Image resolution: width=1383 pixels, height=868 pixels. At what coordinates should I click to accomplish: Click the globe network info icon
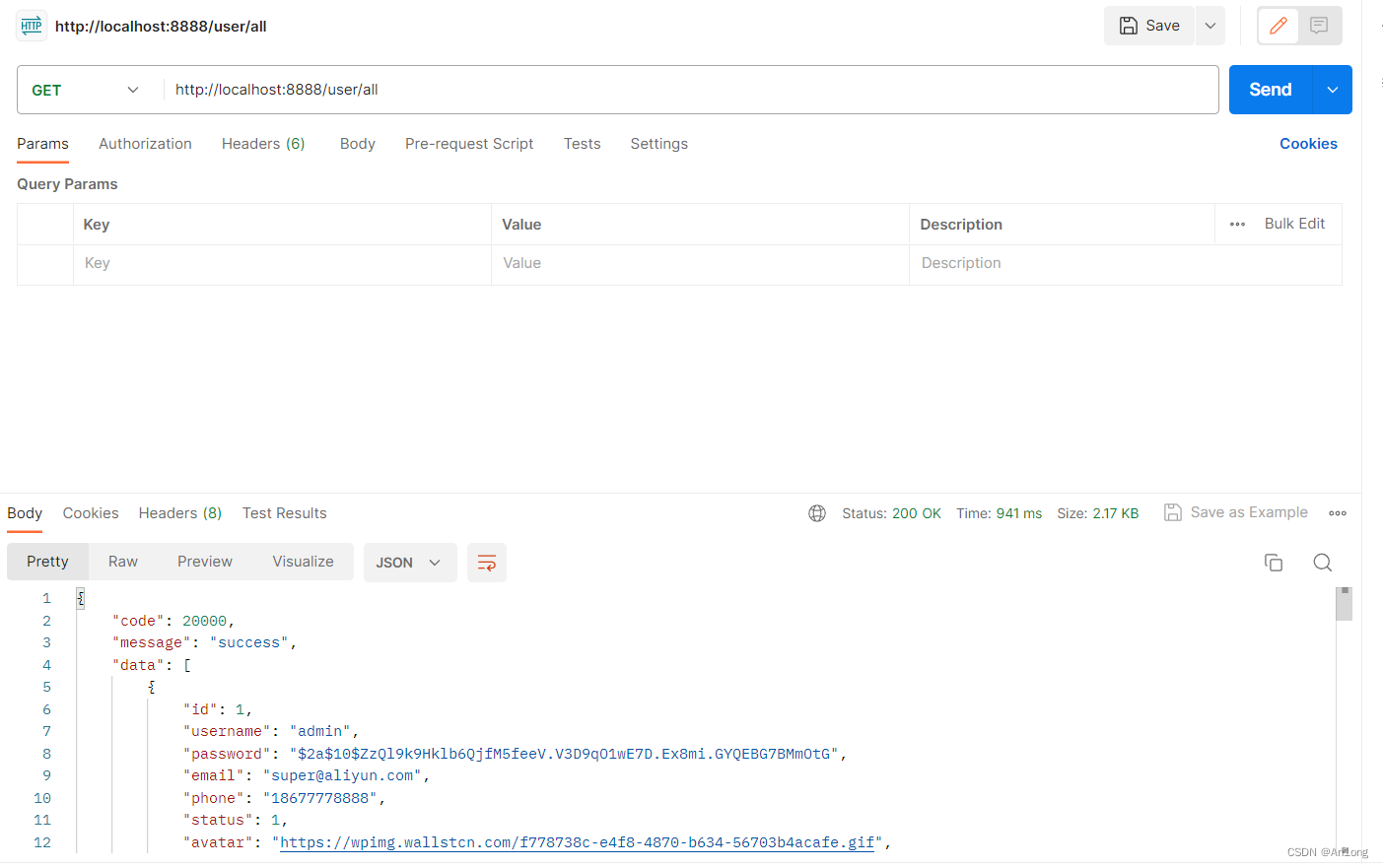(817, 512)
